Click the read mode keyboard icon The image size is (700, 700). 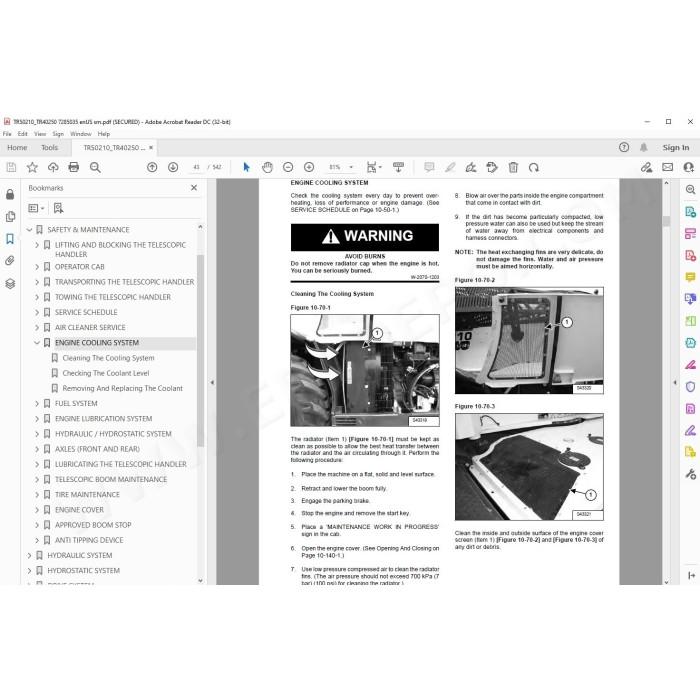coord(398,167)
